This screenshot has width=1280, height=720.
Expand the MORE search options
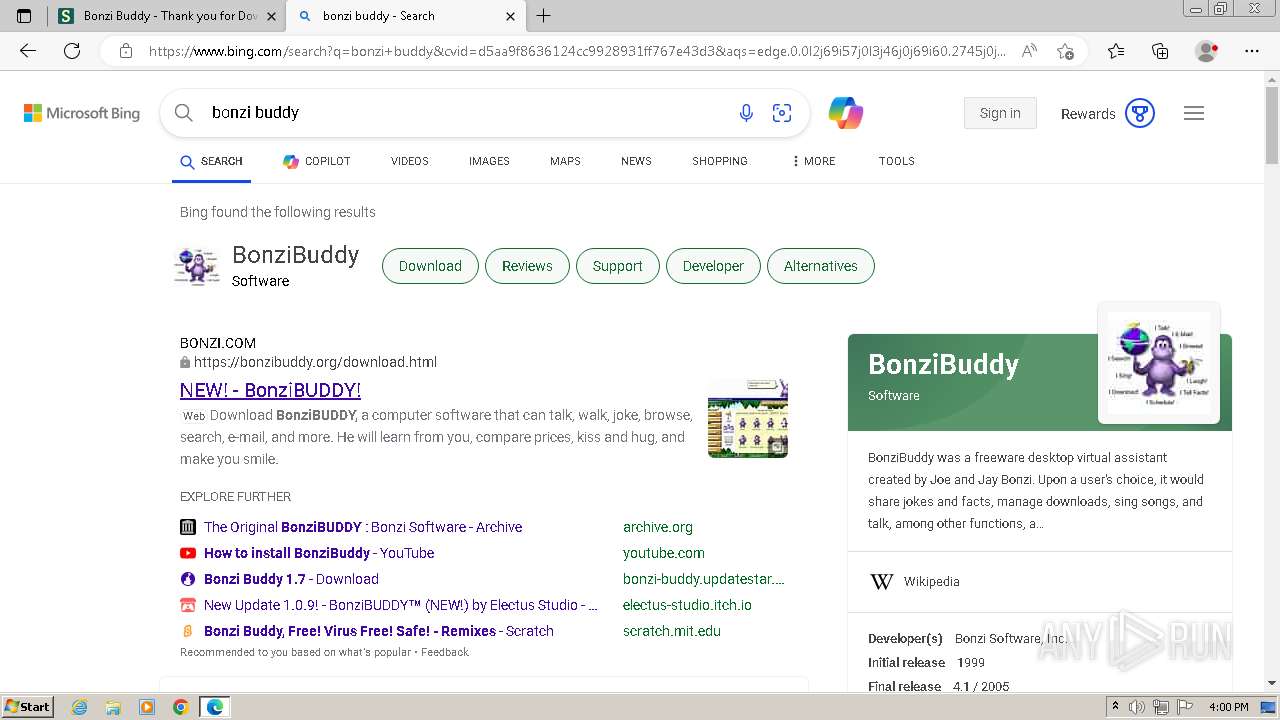click(814, 161)
